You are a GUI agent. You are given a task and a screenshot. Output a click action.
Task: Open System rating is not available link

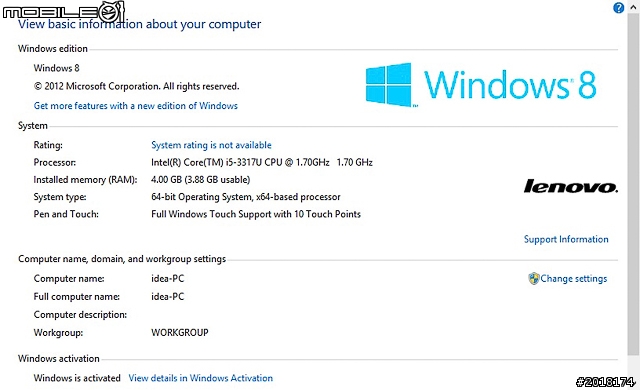tap(211, 145)
